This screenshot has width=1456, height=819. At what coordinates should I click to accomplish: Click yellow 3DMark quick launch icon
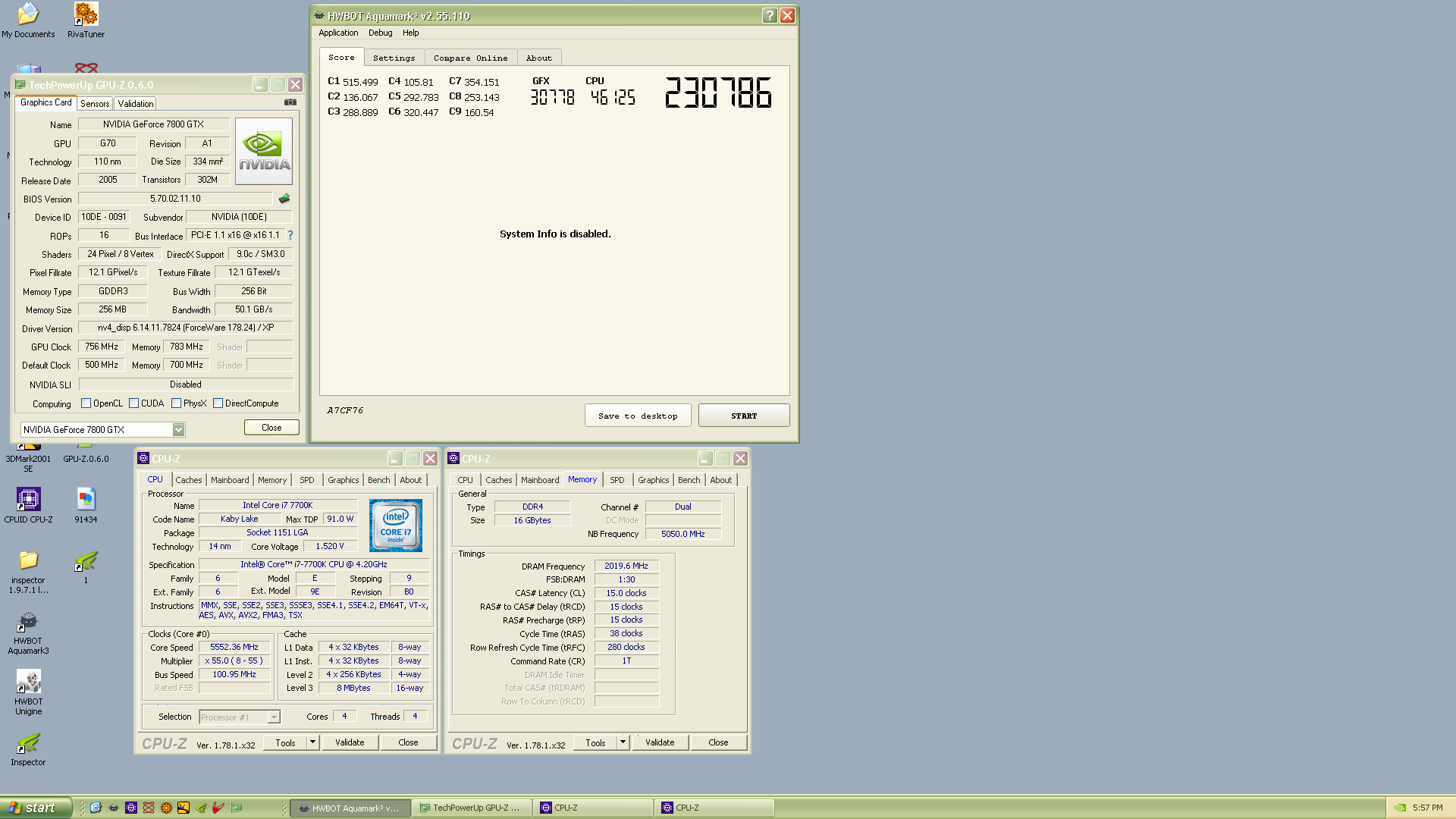[184, 808]
